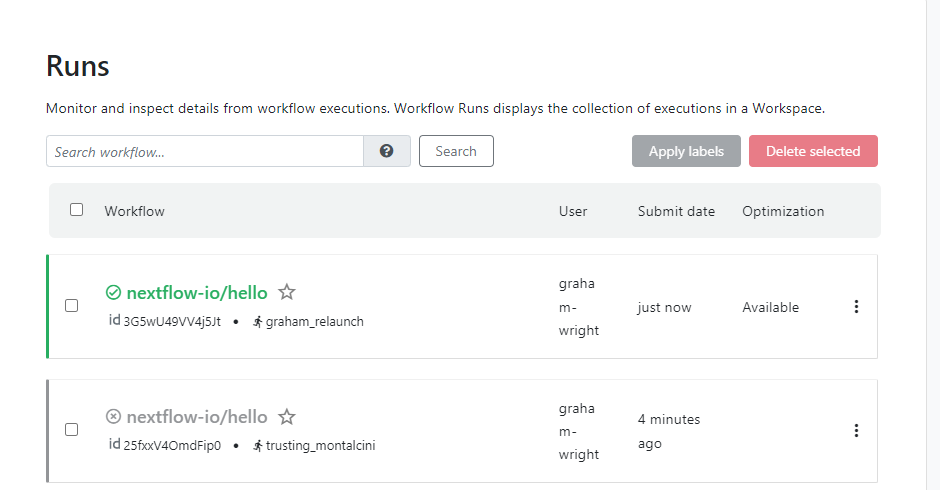
Task: Tick the select-all checkbox in the header
Action: pyautogui.click(x=76, y=209)
